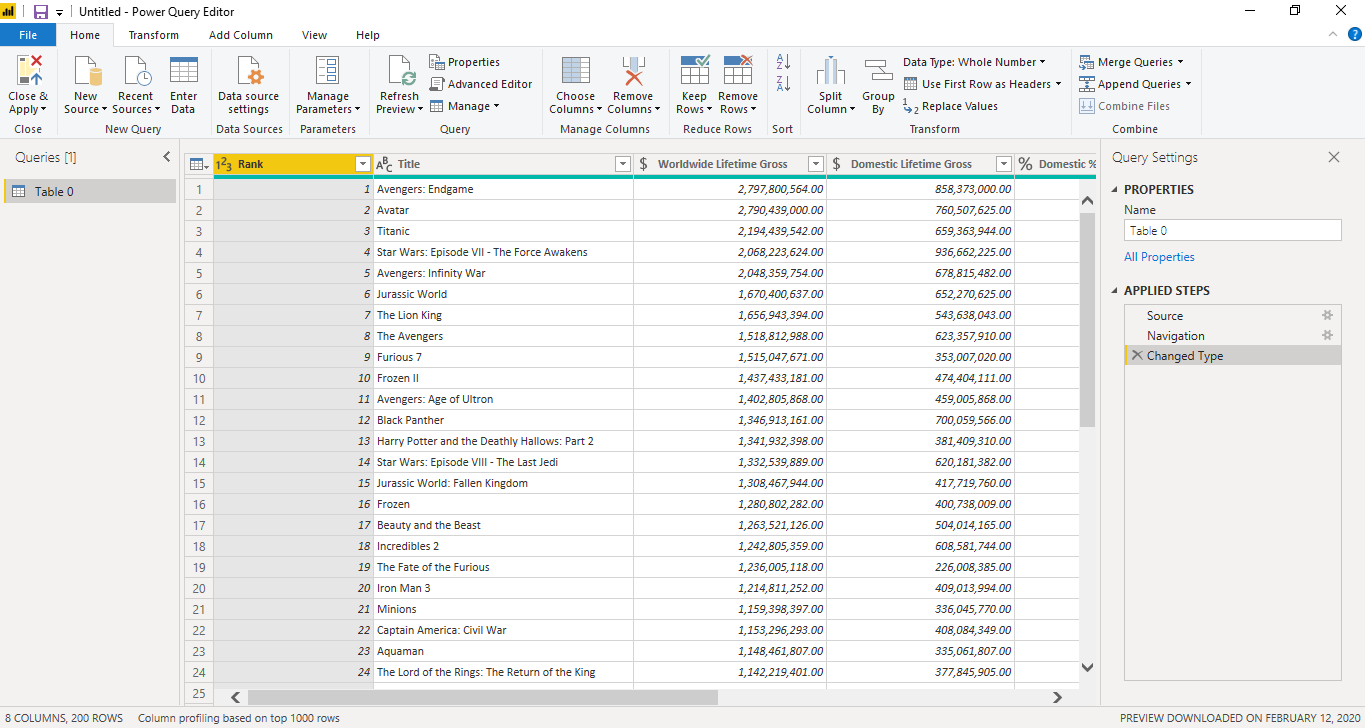This screenshot has height=728, width=1365.
Task: Click the vertical scrollbar down arrow
Action: [x=1088, y=667]
